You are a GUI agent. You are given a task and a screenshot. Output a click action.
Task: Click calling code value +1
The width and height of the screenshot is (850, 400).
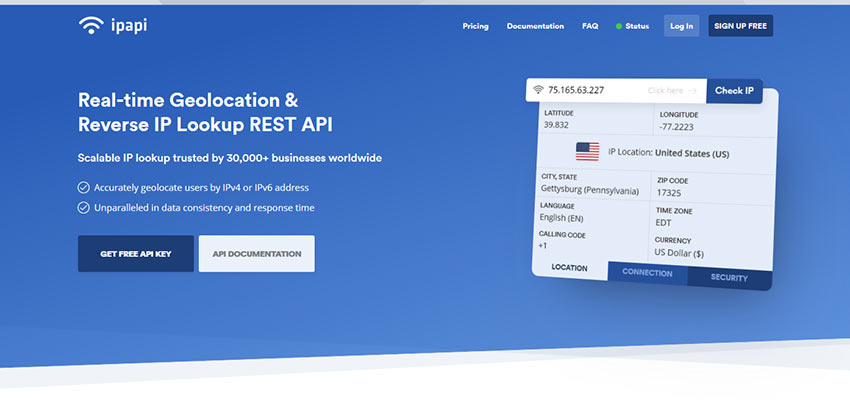[x=543, y=246]
